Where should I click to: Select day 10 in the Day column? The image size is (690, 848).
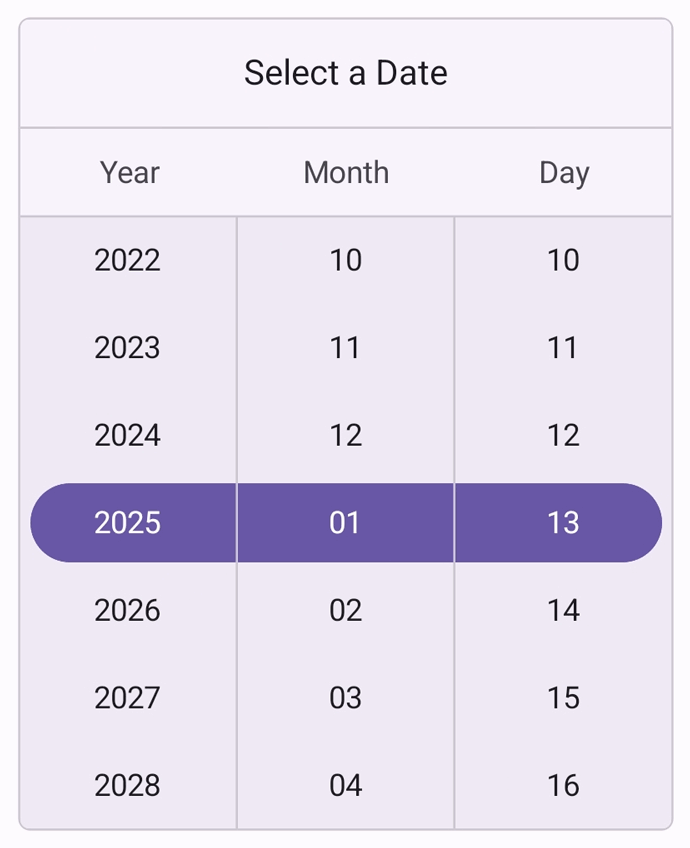(x=562, y=260)
